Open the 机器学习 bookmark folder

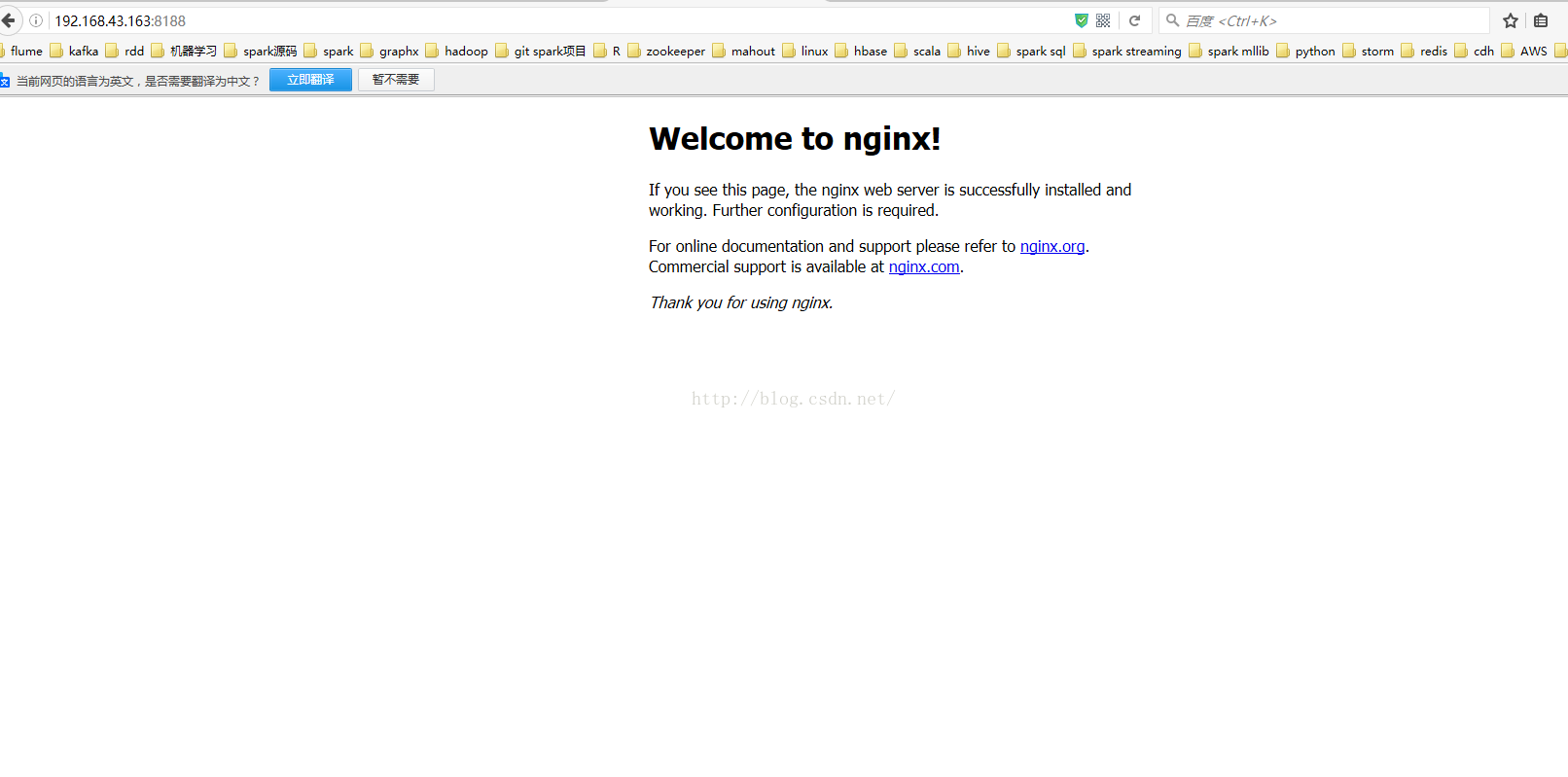185,51
